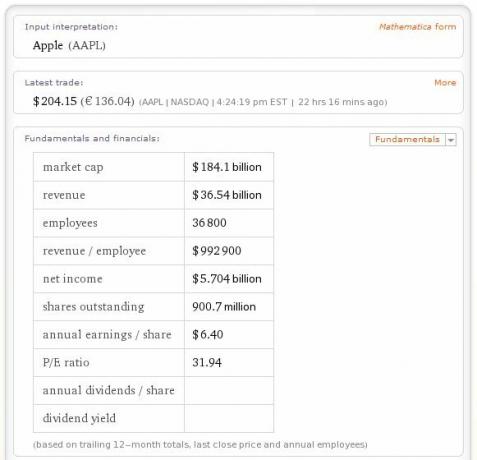The height and width of the screenshot is (460, 477).
Task: Click the 'employees' row label
Action: [x=70, y=223]
